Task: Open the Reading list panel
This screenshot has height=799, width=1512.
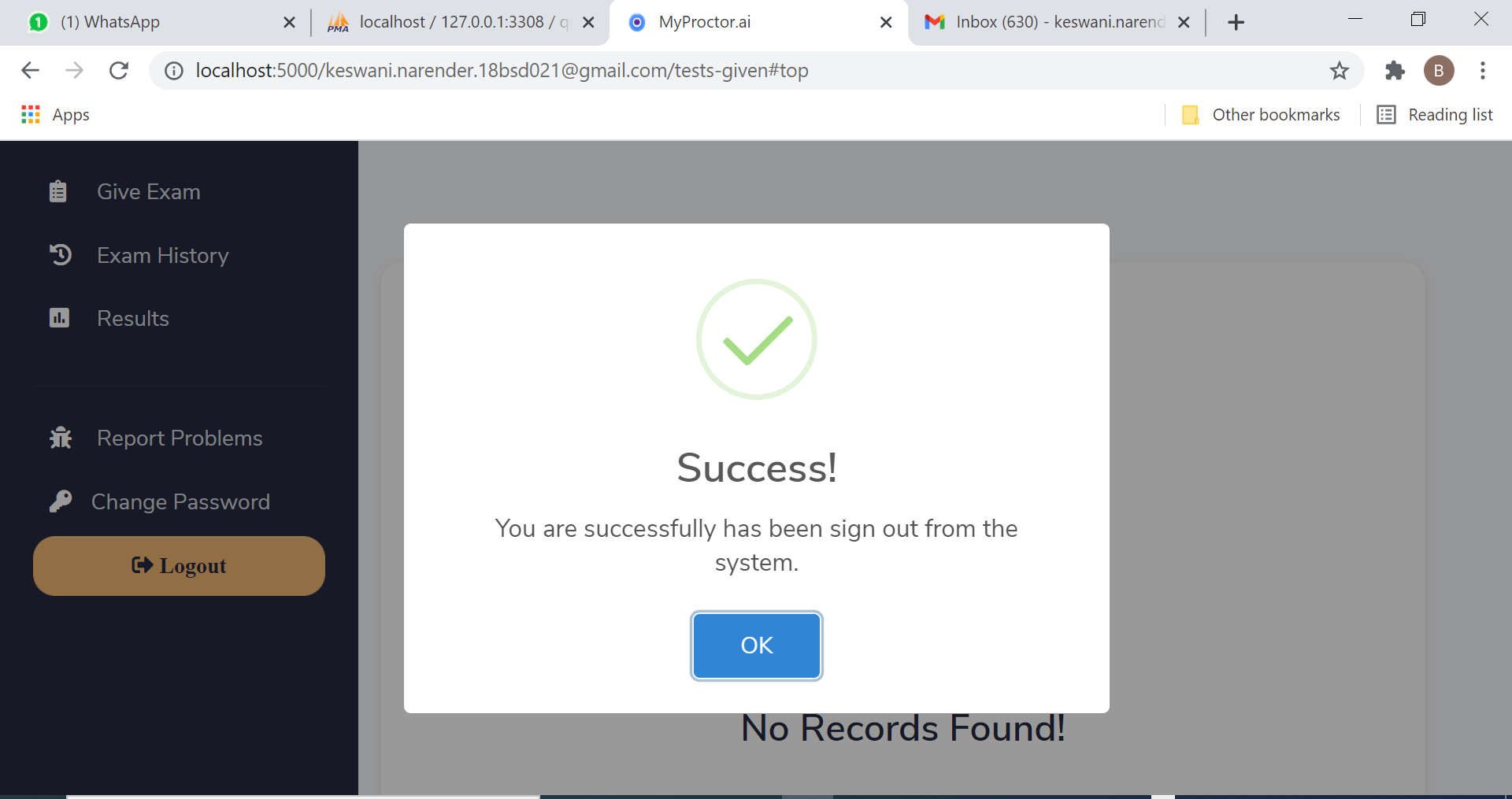Action: (1435, 115)
